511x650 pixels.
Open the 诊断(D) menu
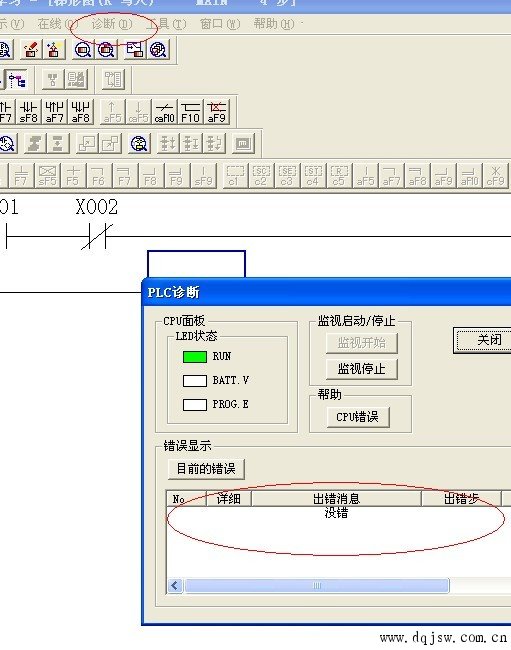point(111,24)
